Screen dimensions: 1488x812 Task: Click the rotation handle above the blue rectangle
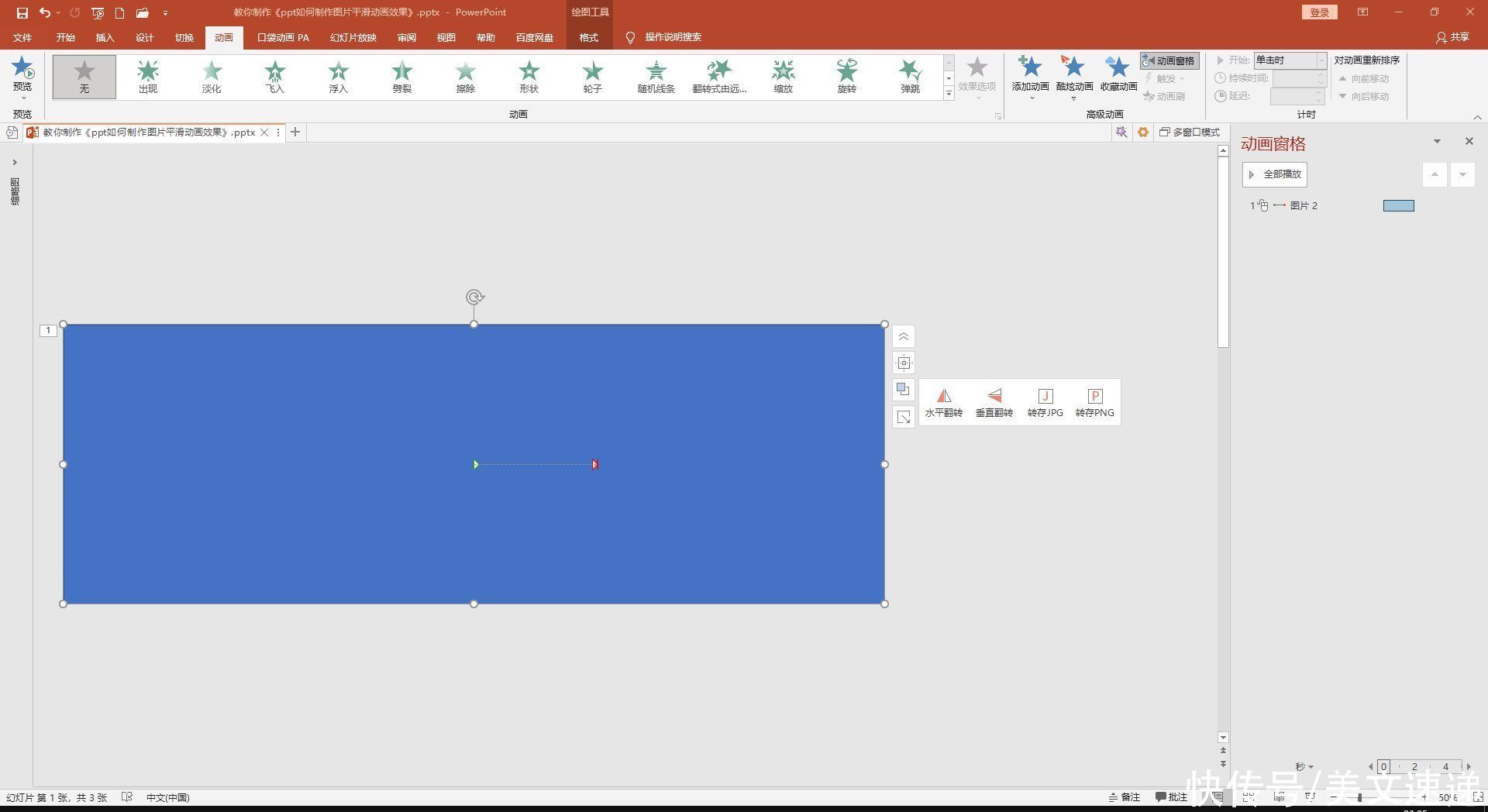(x=475, y=297)
